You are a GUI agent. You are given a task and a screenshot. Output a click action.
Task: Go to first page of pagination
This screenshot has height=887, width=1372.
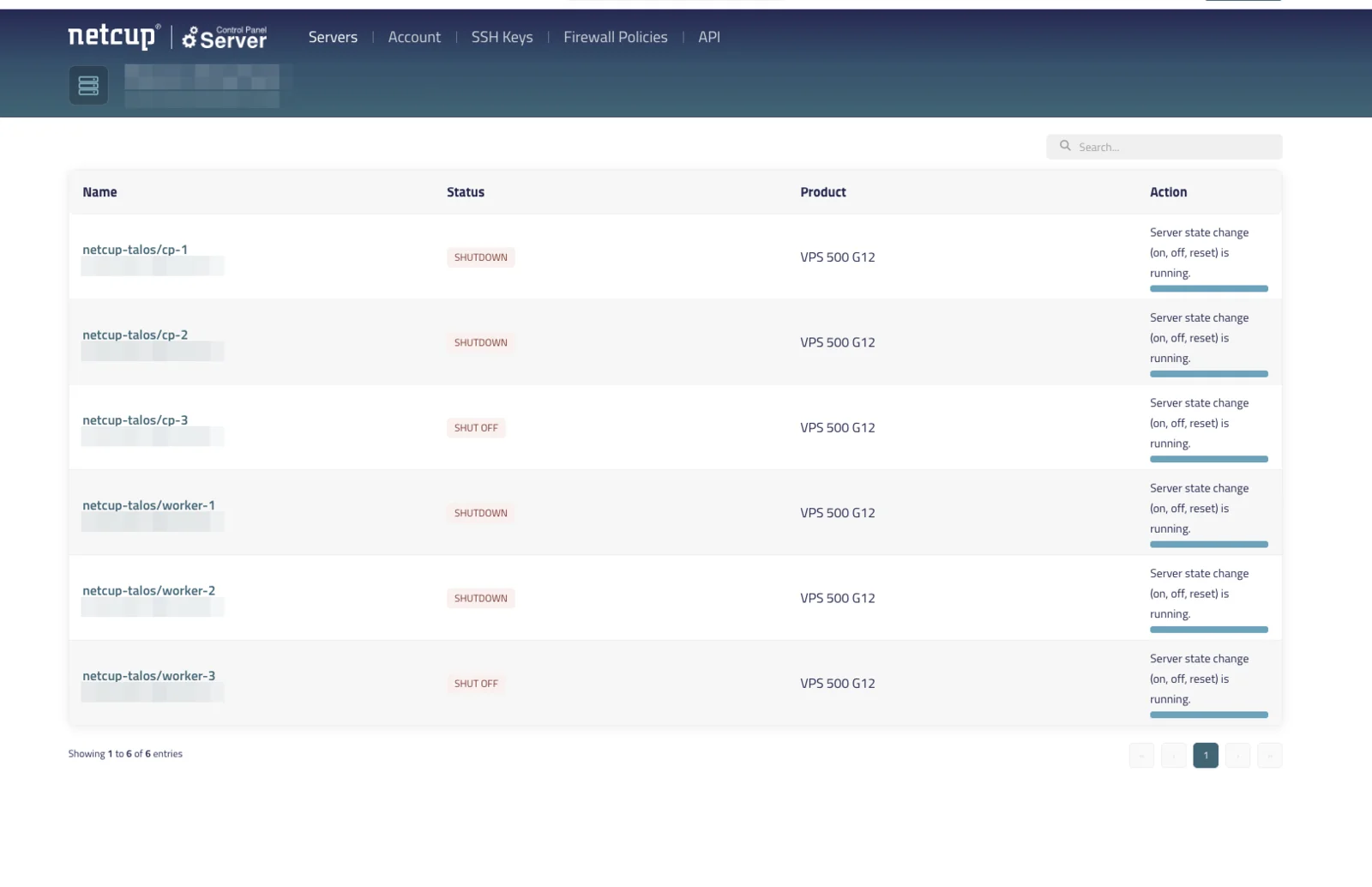pos(1141,755)
